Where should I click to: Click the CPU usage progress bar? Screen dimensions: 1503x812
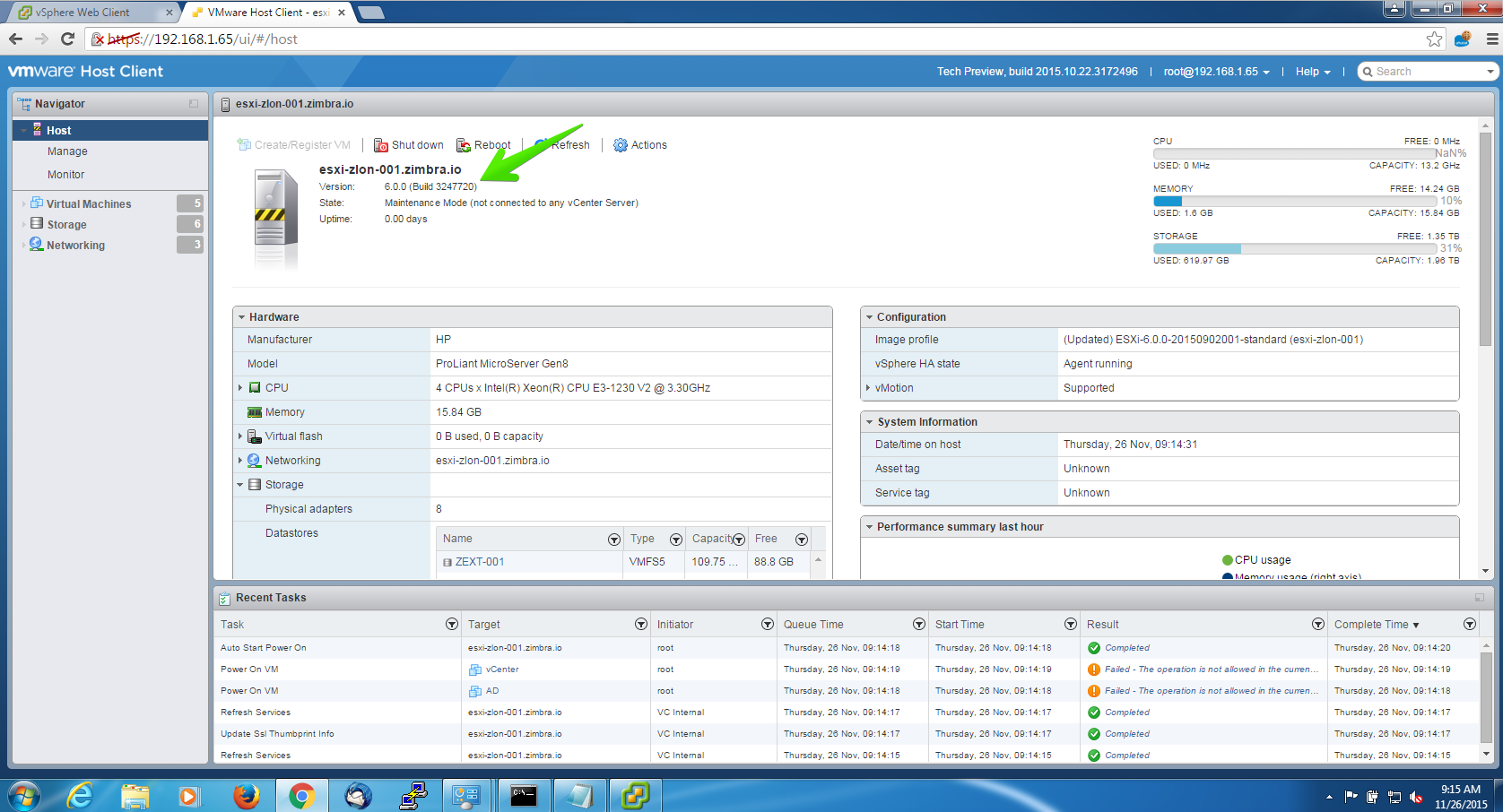coord(1294,153)
